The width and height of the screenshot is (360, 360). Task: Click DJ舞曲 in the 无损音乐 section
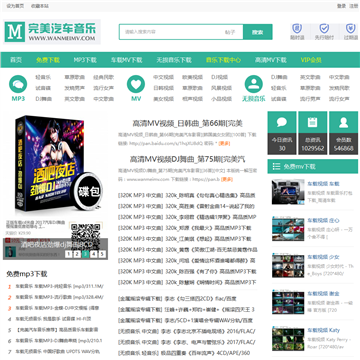(279, 77)
